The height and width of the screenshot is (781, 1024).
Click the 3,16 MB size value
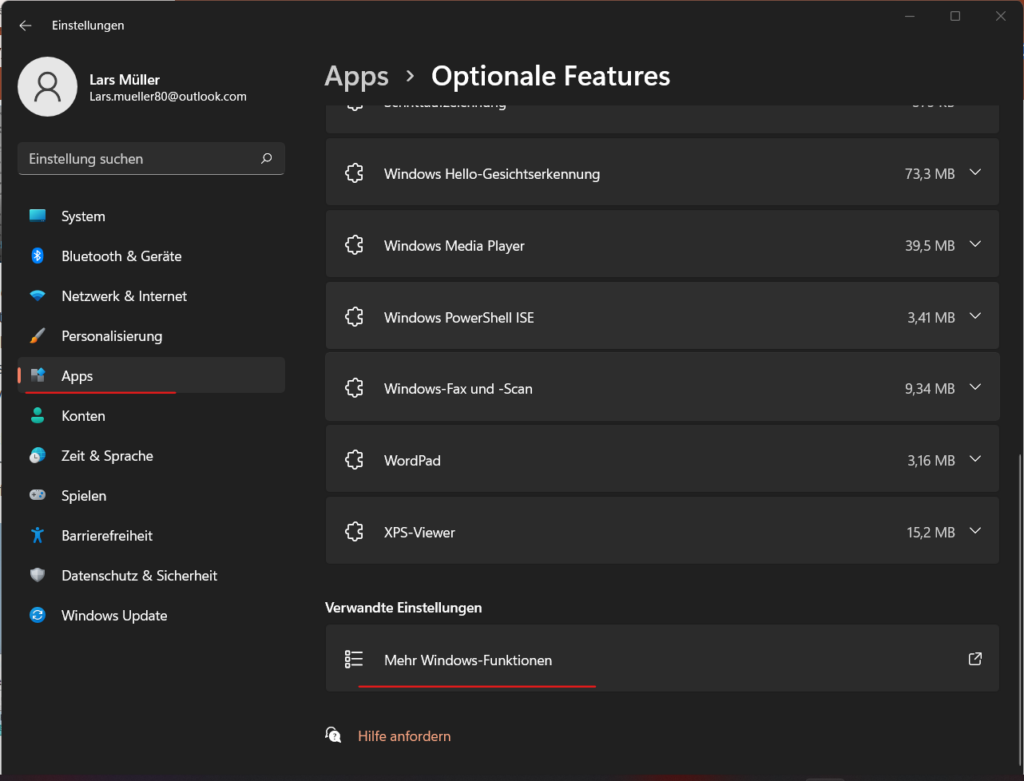[931, 460]
